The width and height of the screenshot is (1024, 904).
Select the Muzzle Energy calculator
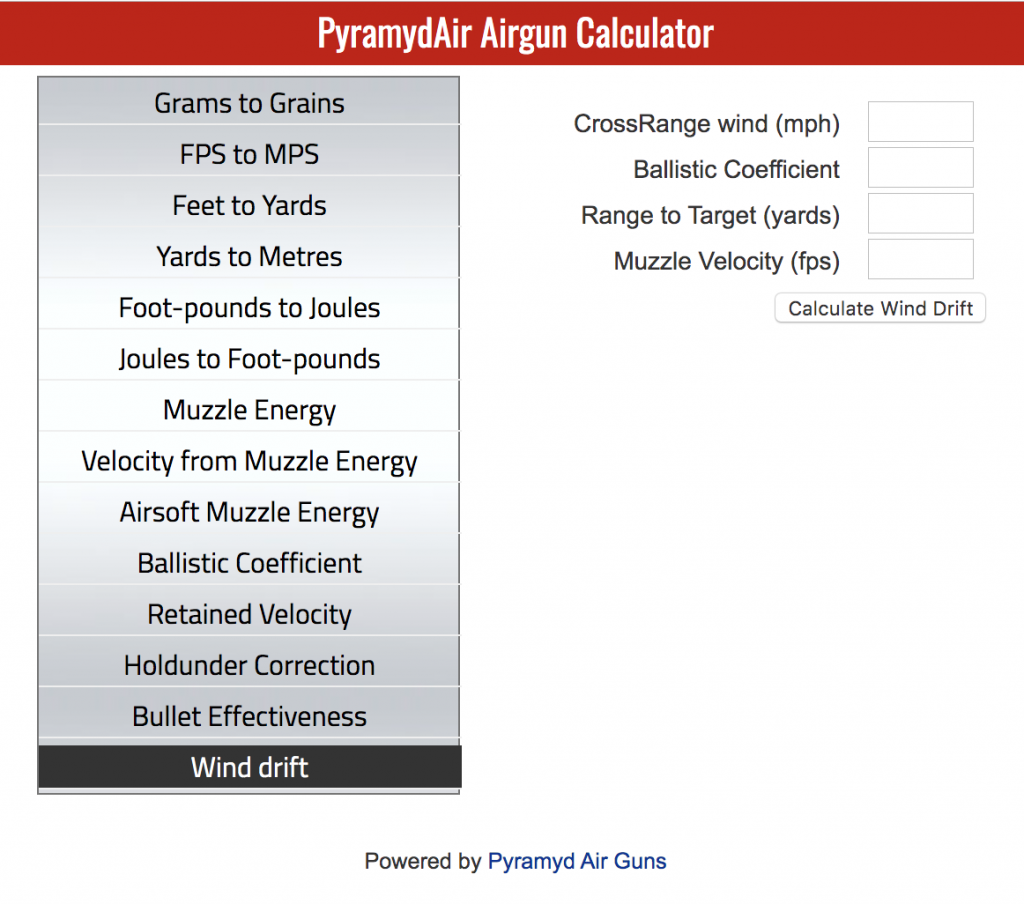click(x=249, y=409)
